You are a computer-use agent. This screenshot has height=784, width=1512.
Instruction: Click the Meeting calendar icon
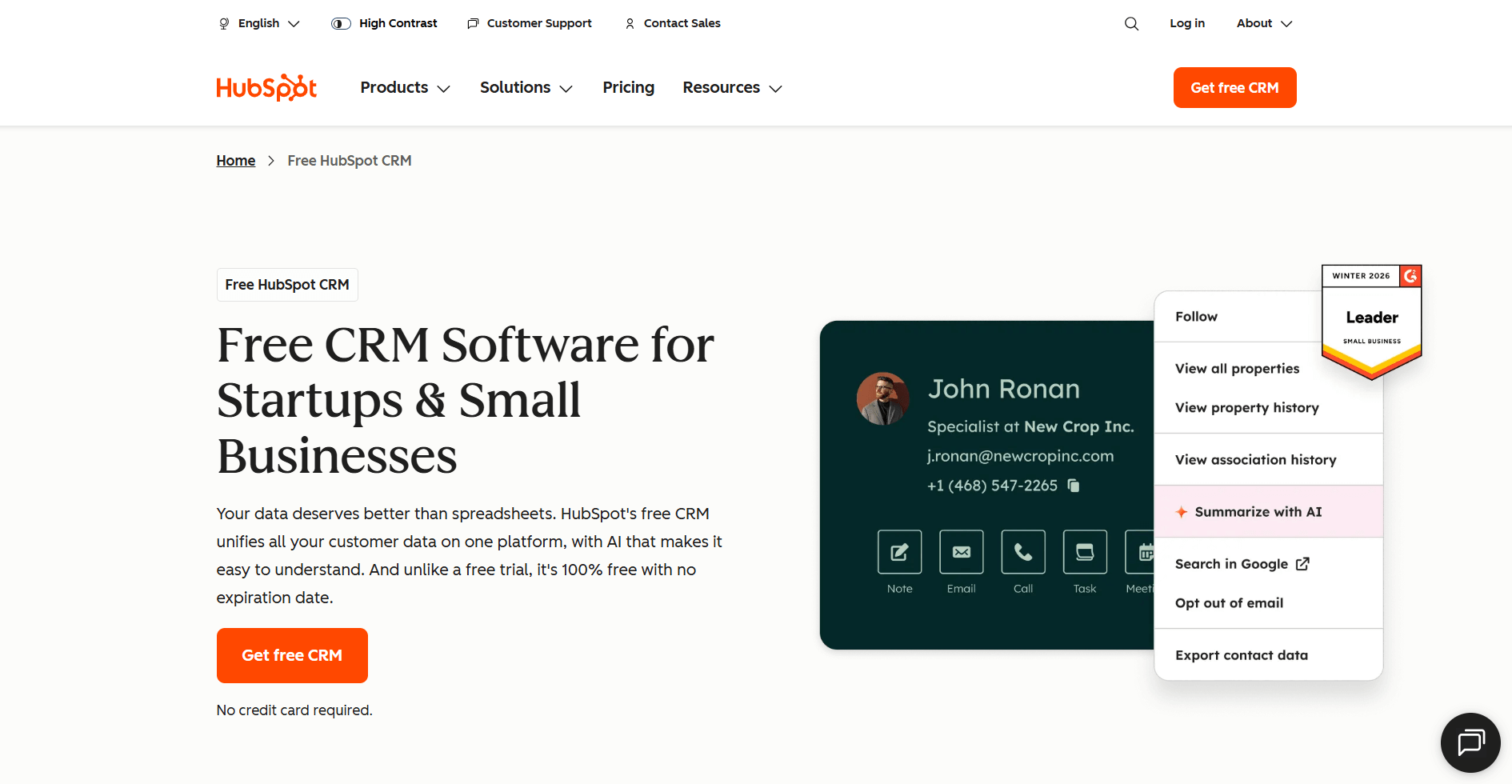click(x=1140, y=552)
